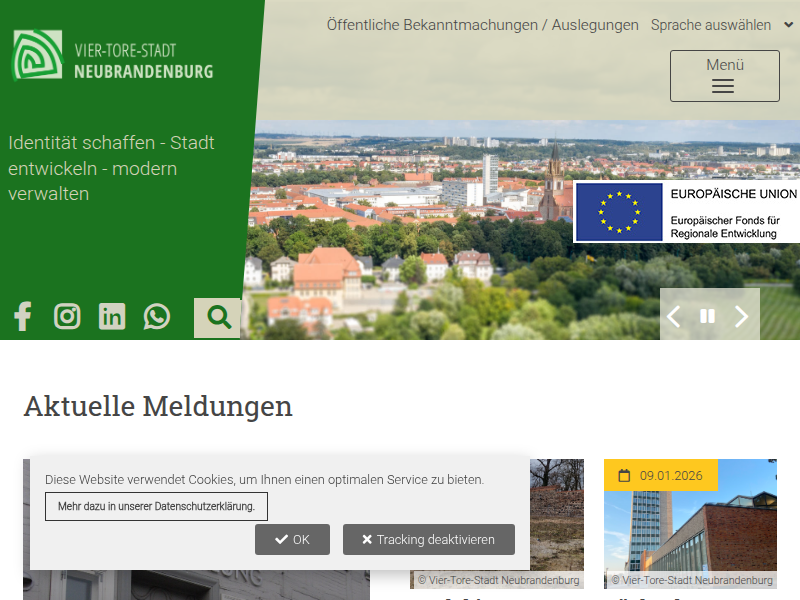
Task: Go to the previous slide arrow
Action: pos(674,317)
